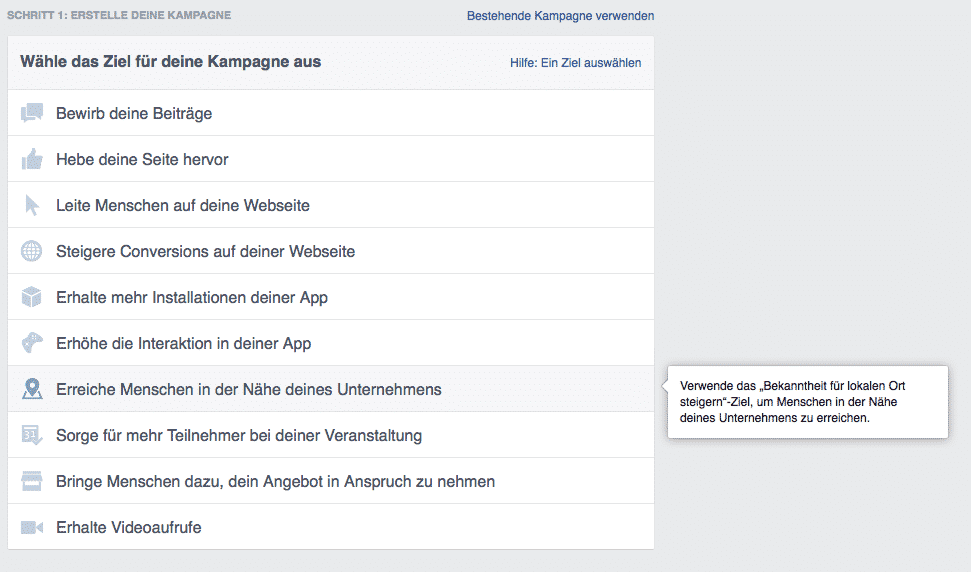Choose Hebe deine Seite hervor
The image size is (971, 572).
tap(142, 159)
